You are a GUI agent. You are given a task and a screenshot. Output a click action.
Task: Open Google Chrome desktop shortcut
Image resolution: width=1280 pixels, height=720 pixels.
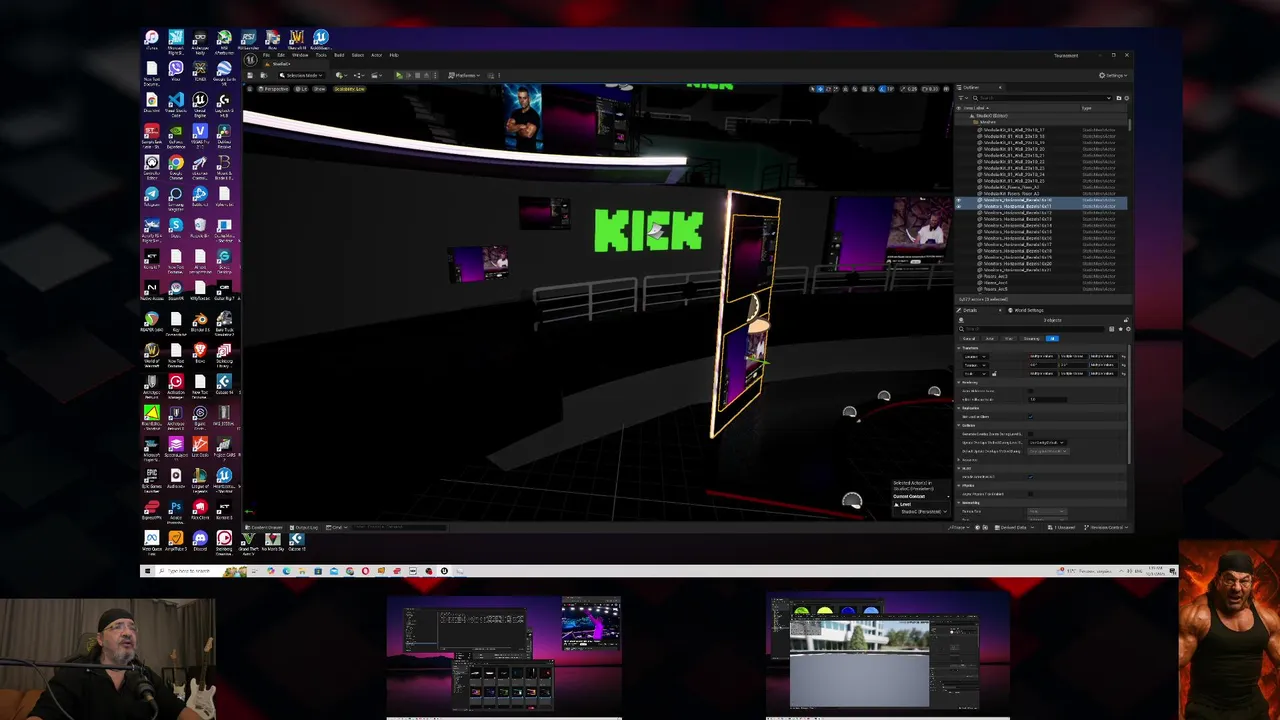pyautogui.click(x=176, y=164)
